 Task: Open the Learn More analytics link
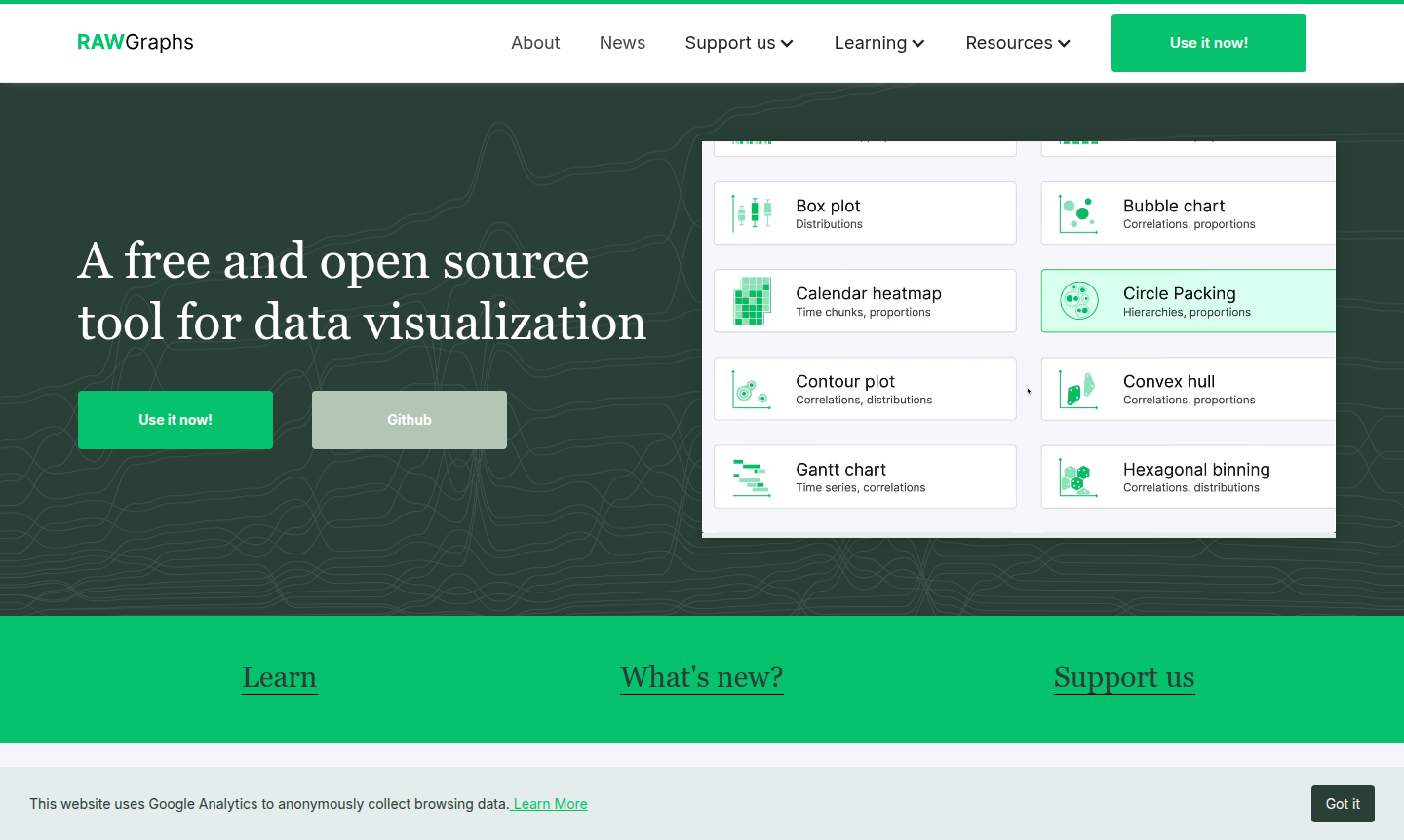550,804
